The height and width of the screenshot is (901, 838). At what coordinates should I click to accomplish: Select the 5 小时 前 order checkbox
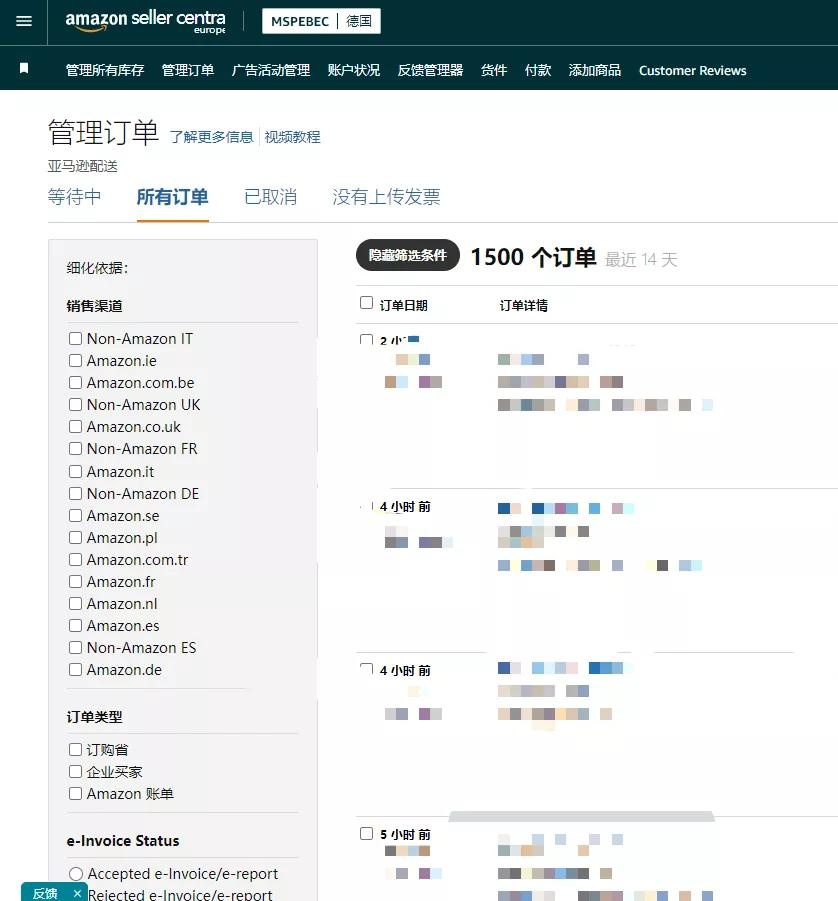point(366,833)
